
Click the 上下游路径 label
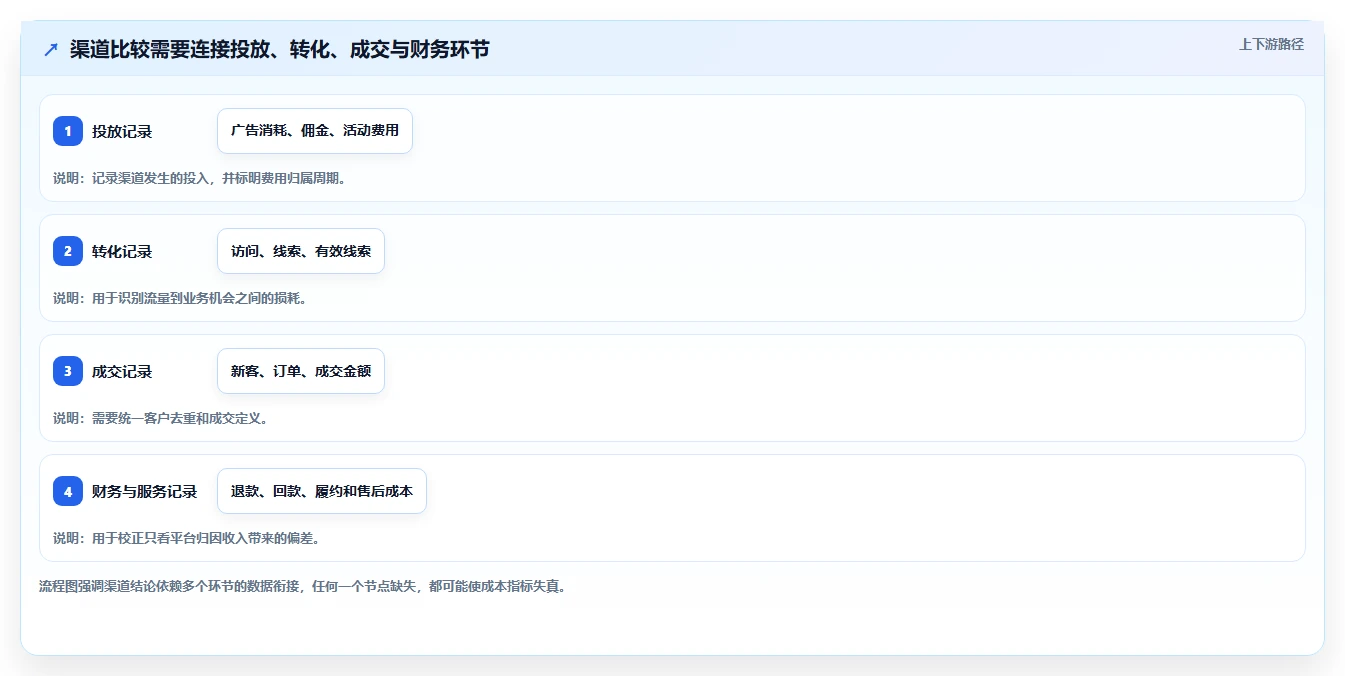pyautogui.click(x=1271, y=44)
